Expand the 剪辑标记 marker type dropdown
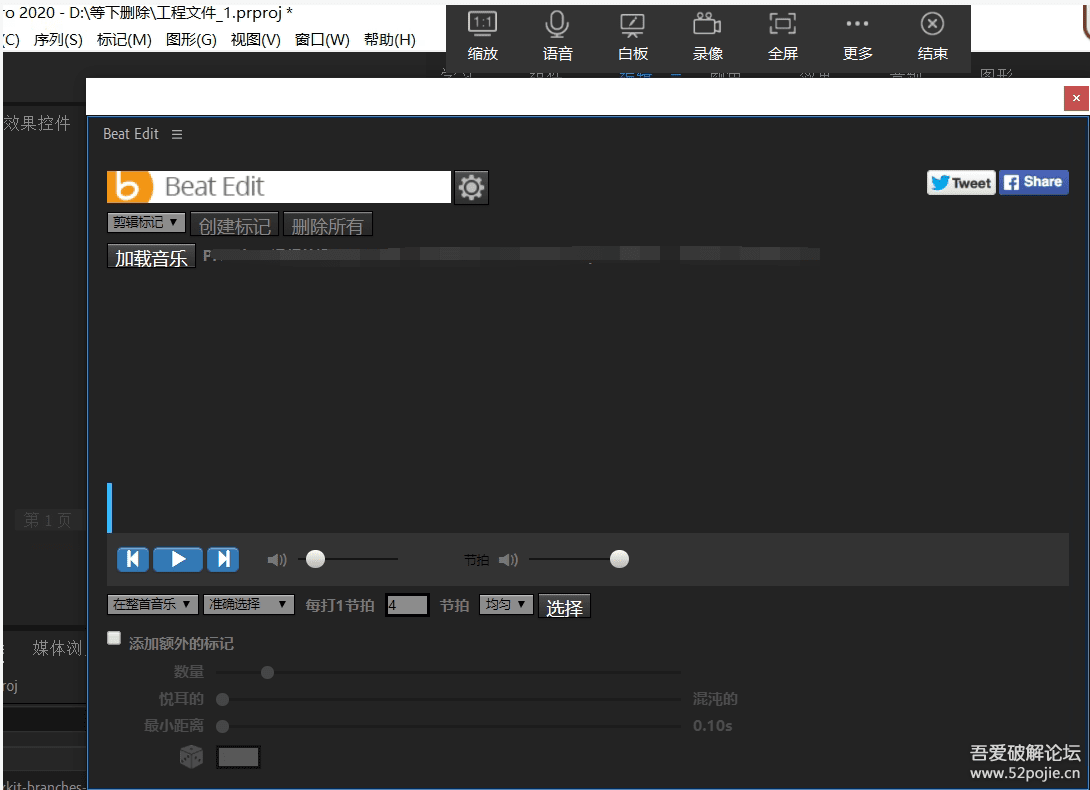Image resolution: width=1090 pixels, height=790 pixels. (146, 222)
